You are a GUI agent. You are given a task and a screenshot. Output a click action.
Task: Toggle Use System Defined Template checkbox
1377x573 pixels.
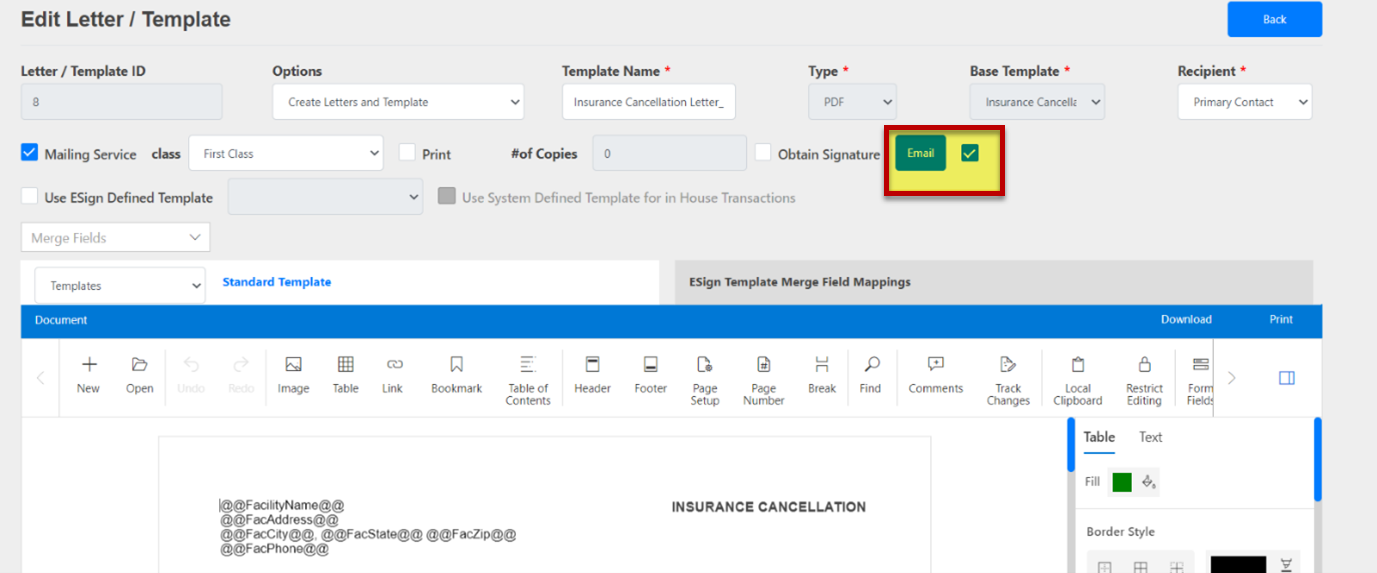pyautogui.click(x=447, y=196)
